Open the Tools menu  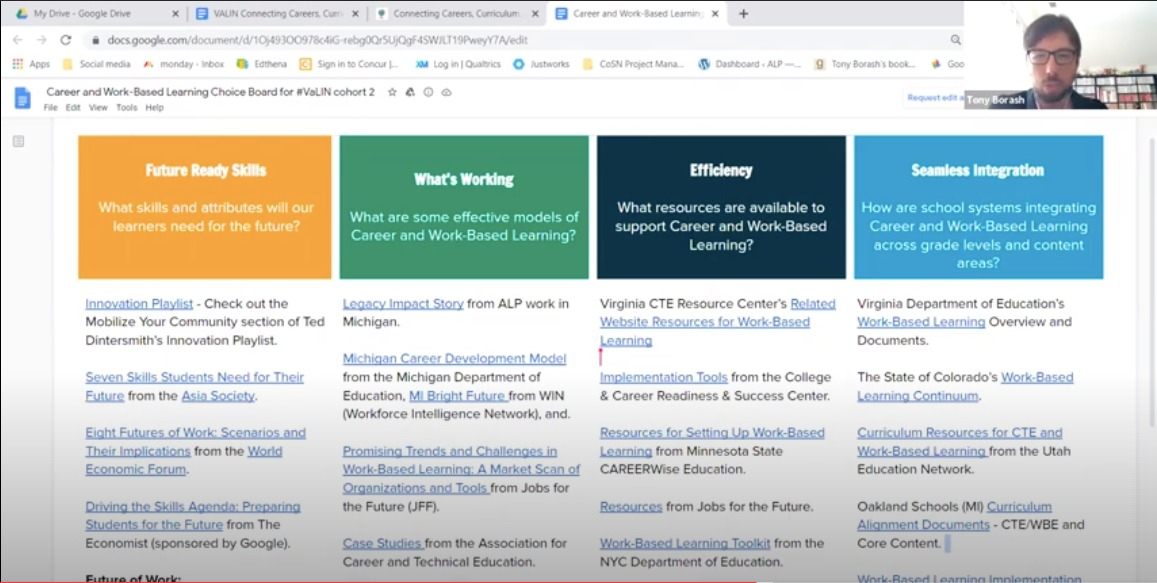(126, 108)
